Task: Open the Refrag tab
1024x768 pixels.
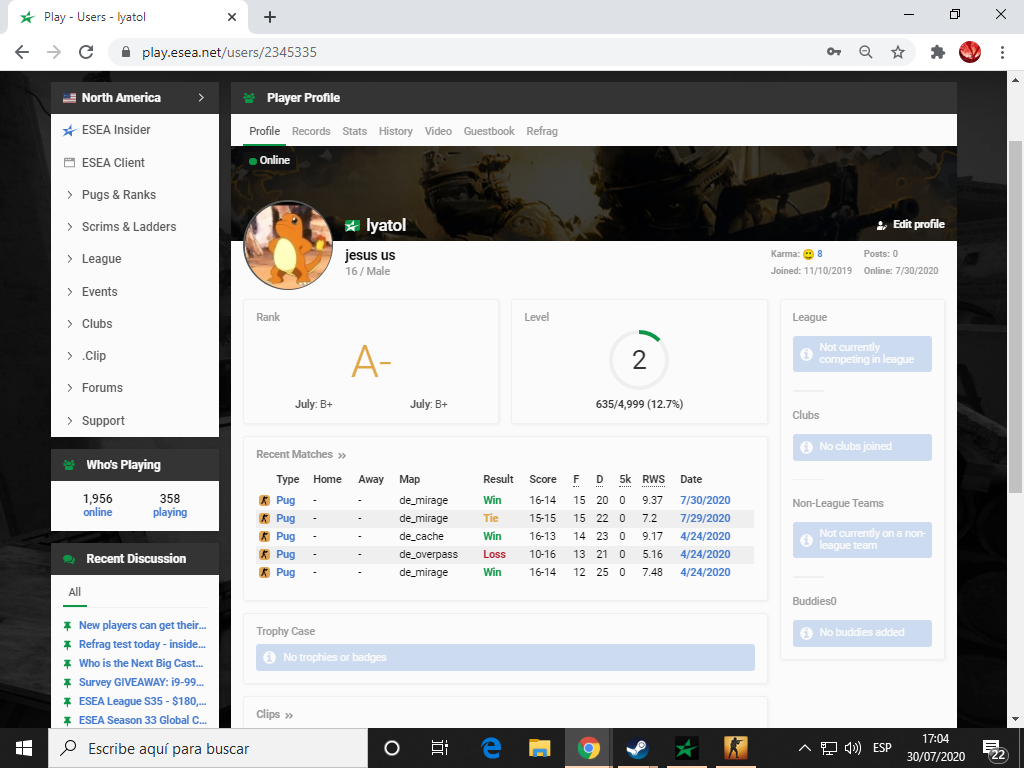Action: click(x=542, y=131)
